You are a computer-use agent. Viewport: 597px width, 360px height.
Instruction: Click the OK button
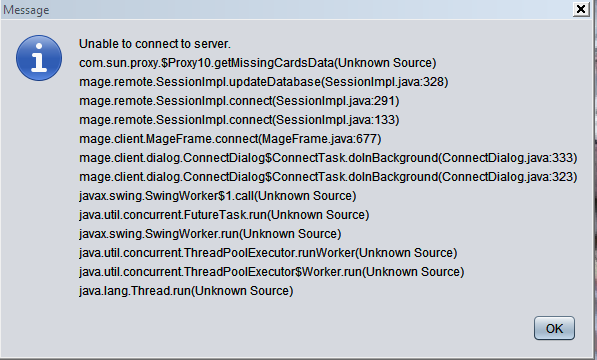click(x=554, y=328)
